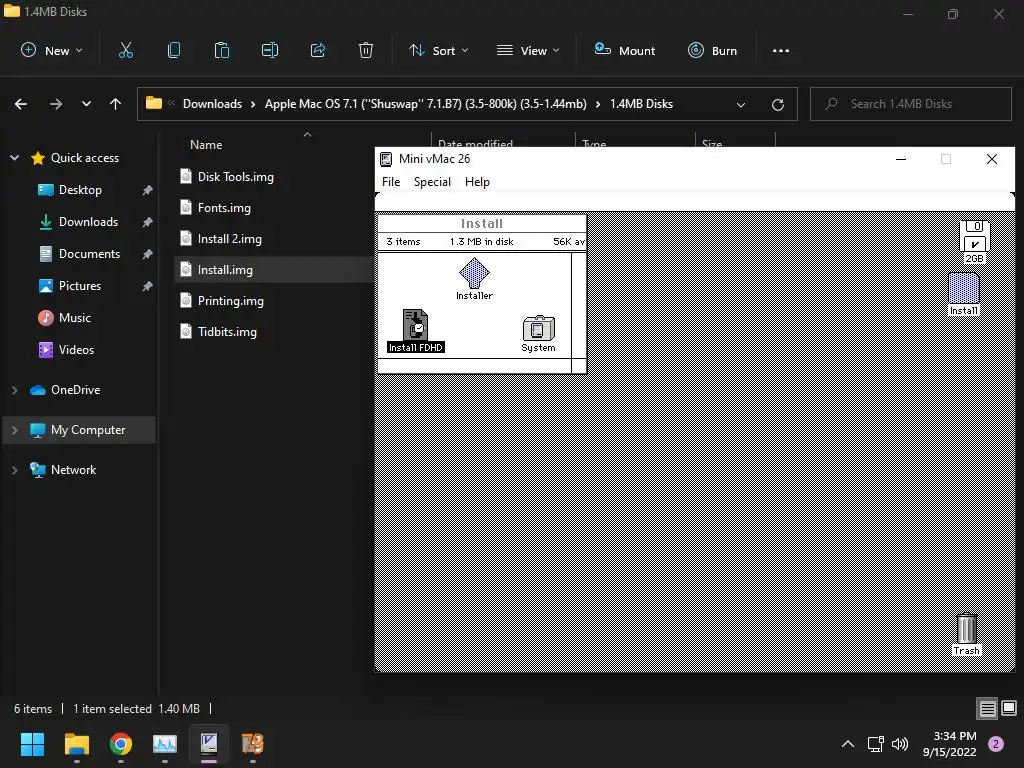Click the Trash icon on Mac desktop
This screenshot has width=1024, height=768.
pyautogui.click(x=967, y=634)
